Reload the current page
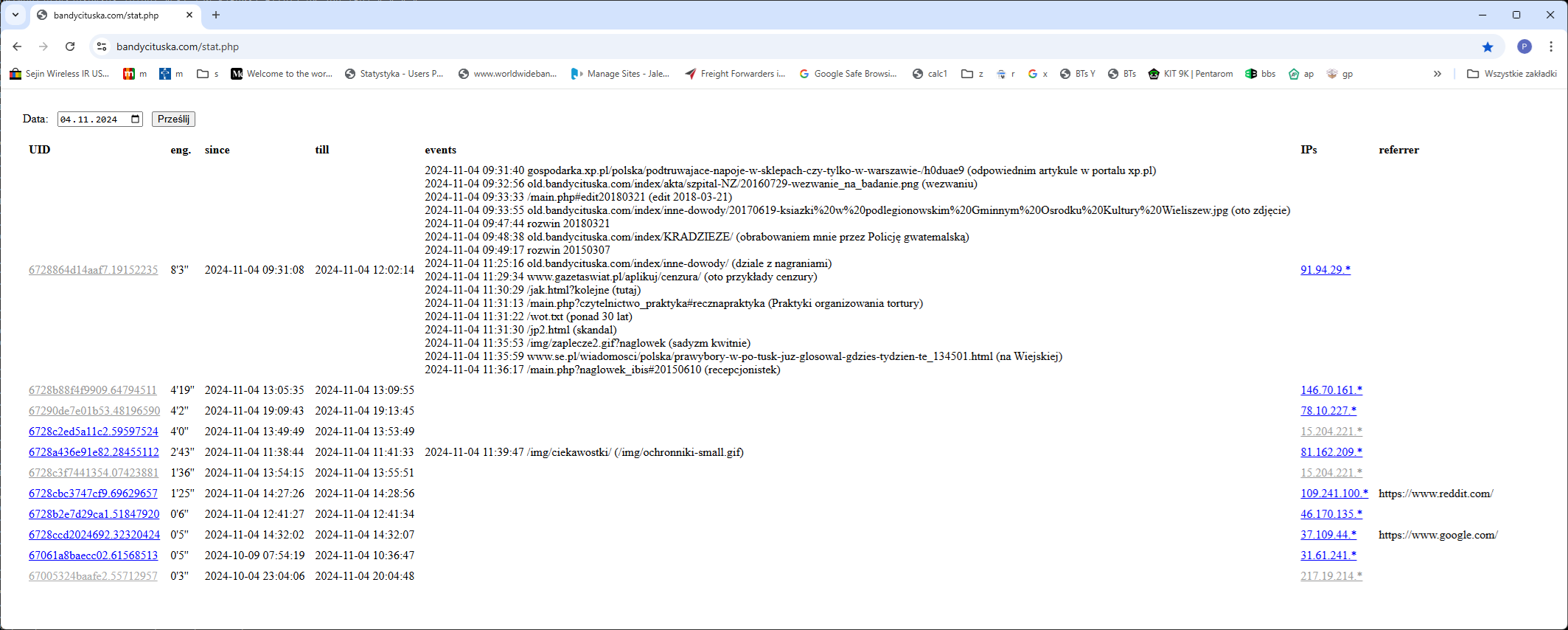The height and width of the screenshot is (630, 1568). click(70, 46)
